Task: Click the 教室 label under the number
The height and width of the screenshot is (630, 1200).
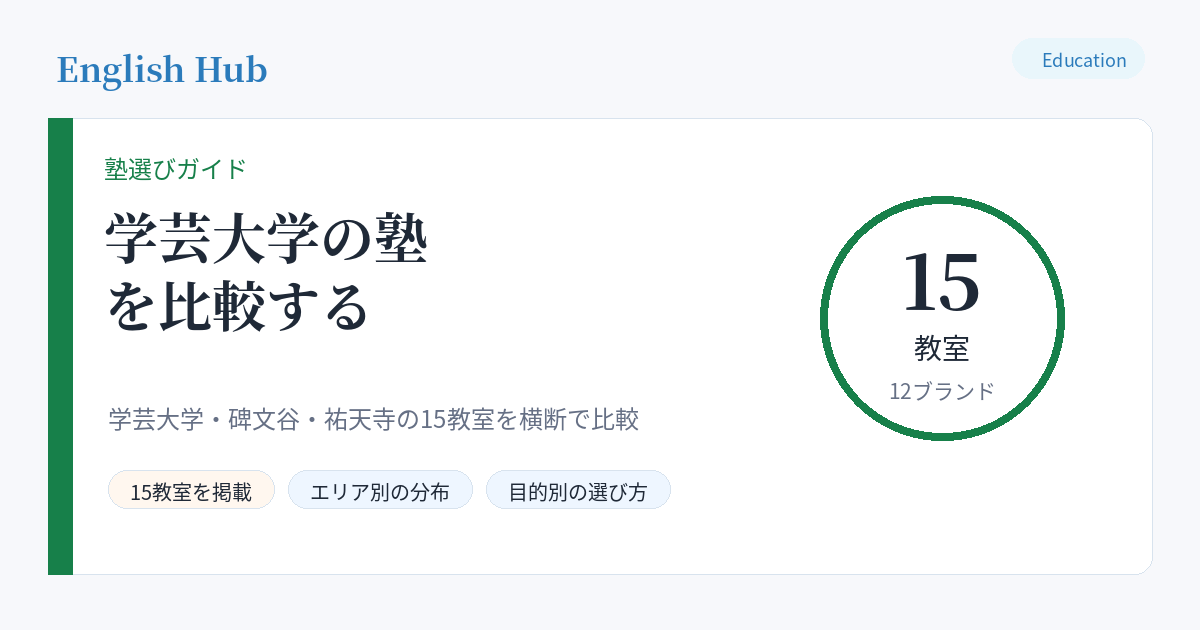Action: (942, 349)
